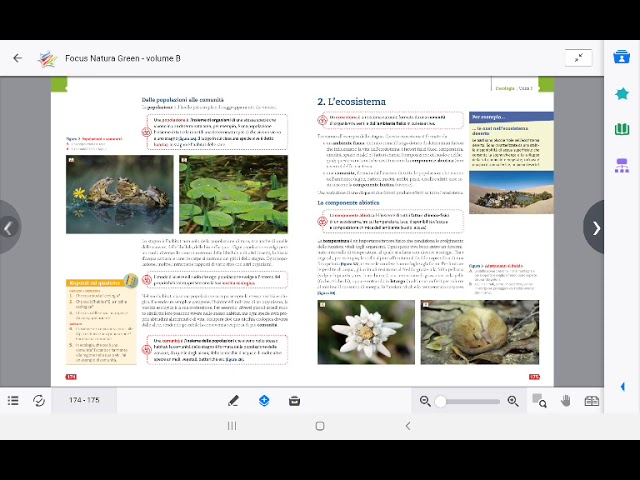Open the blue user drawer icon in sidebar

[x=621, y=57]
